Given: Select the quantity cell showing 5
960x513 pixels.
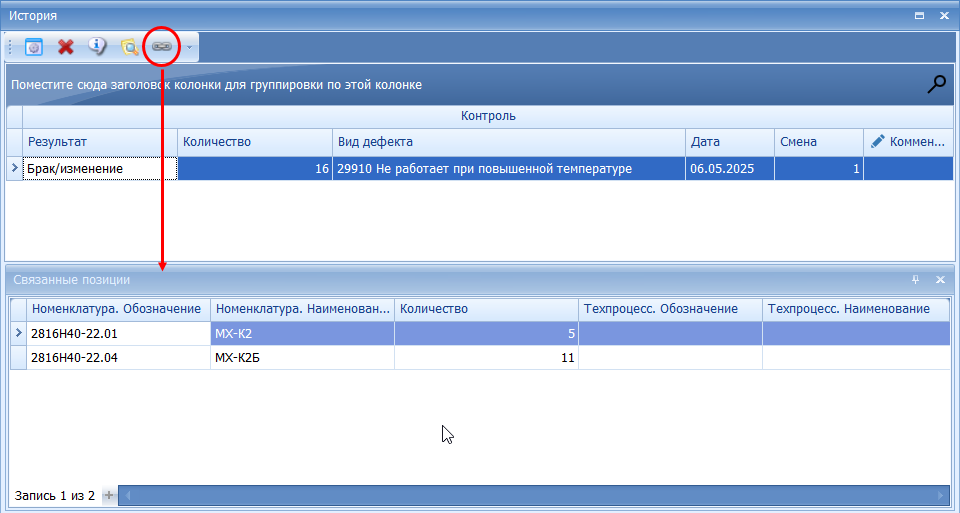Looking at the screenshot, I should pos(486,334).
